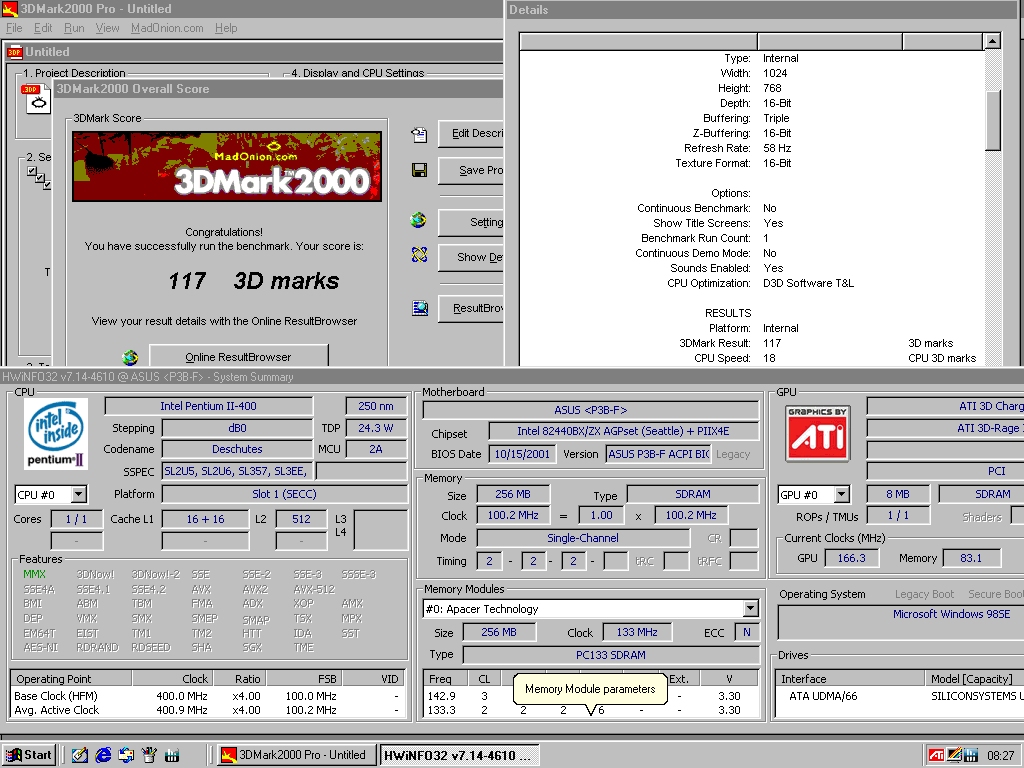Switch to HWiNFO32 taskbar button
The height and width of the screenshot is (768, 1024).
[x=459, y=755]
